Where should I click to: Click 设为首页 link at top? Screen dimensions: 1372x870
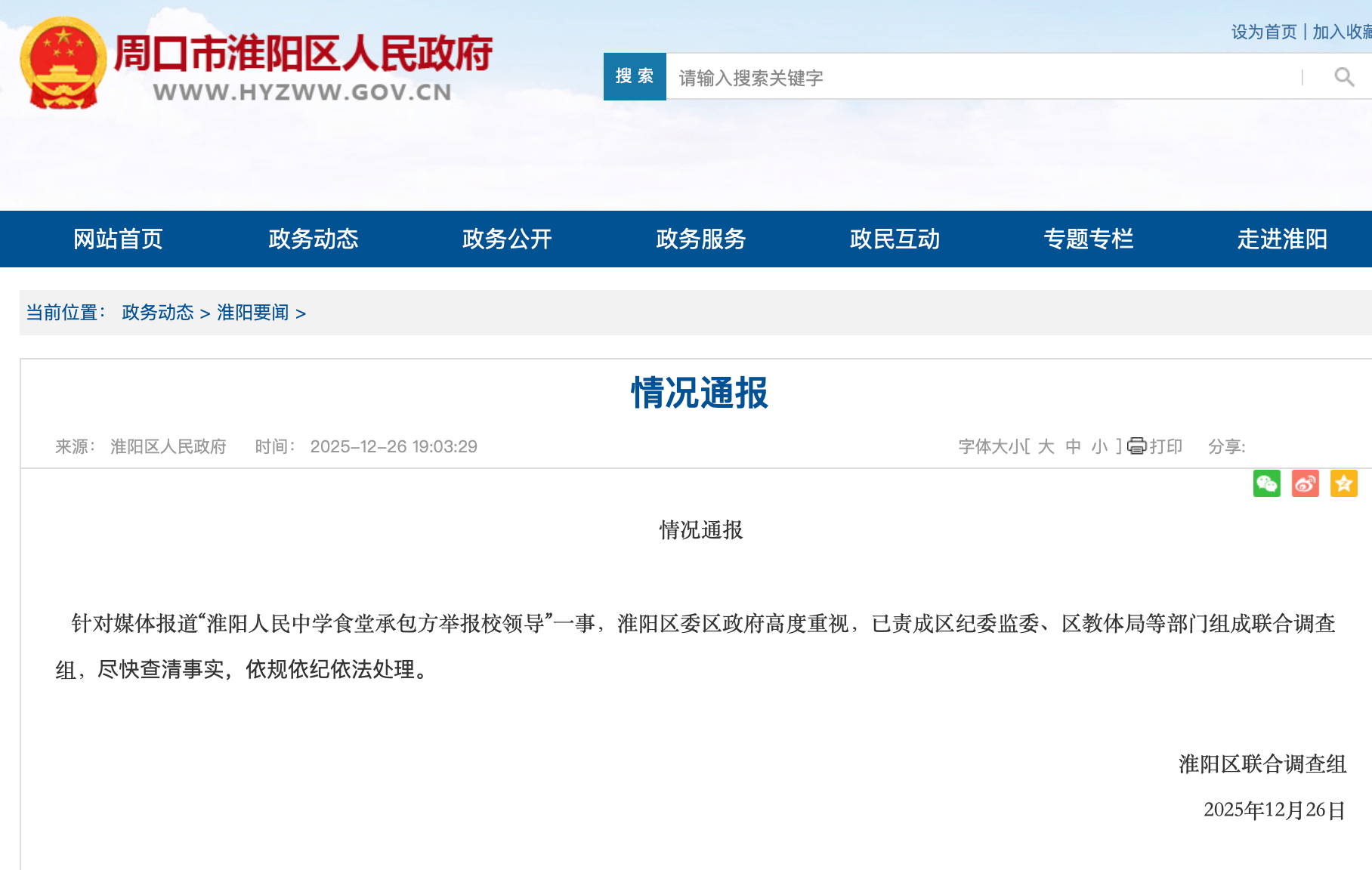click(x=1263, y=32)
